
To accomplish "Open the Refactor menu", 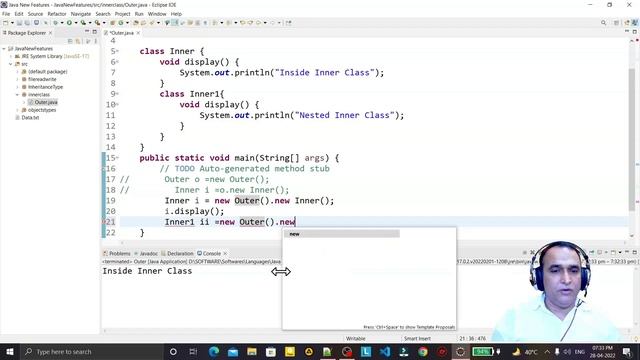I will coord(57,14).
